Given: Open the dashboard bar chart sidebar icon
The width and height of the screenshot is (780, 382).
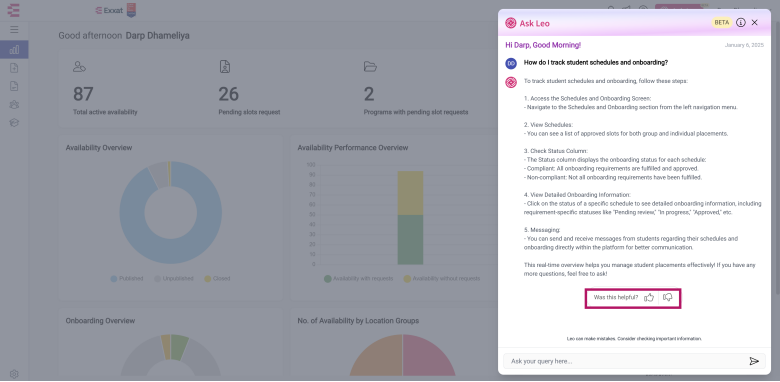Looking at the screenshot, I should point(14,50).
